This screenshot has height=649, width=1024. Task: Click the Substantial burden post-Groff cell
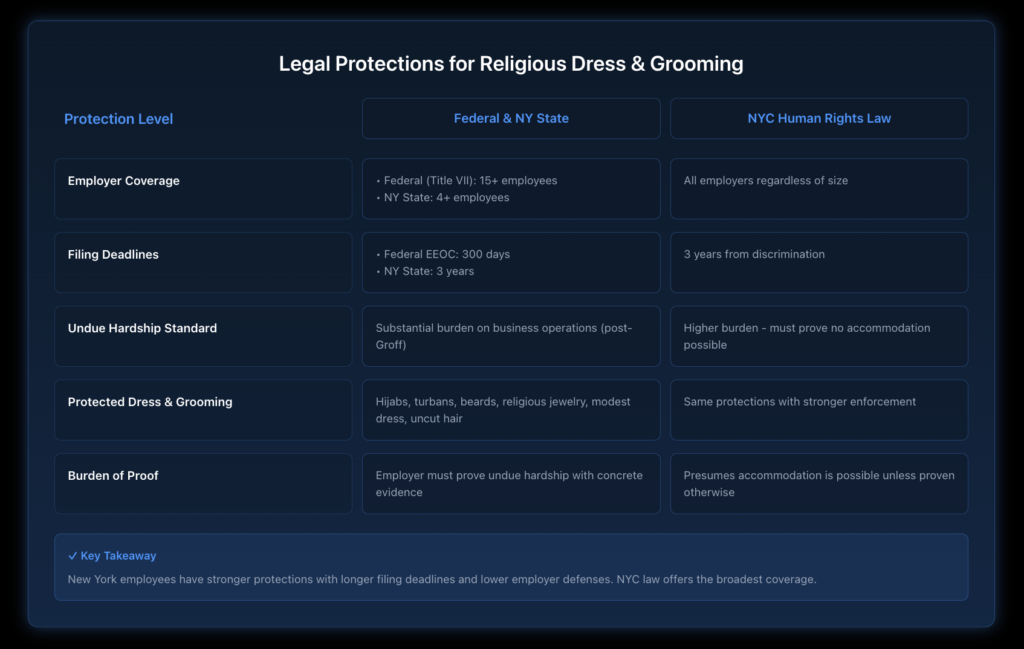point(511,336)
